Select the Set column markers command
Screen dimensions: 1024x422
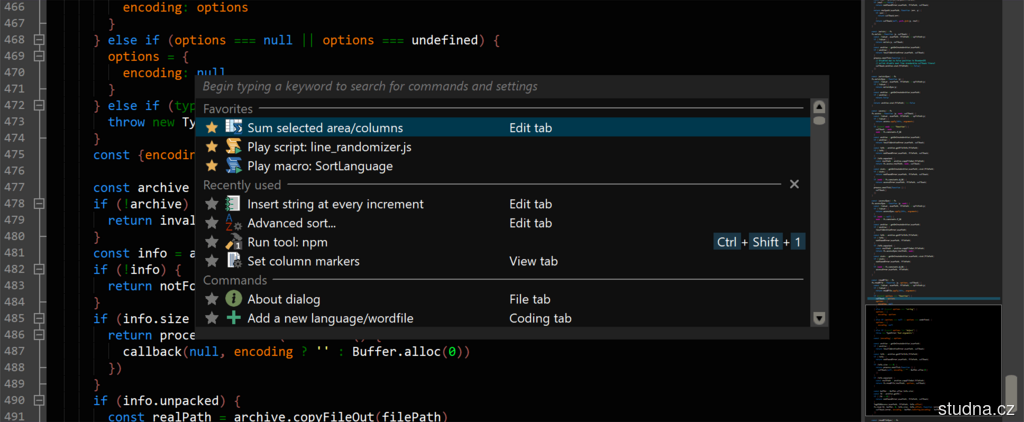click(303, 261)
